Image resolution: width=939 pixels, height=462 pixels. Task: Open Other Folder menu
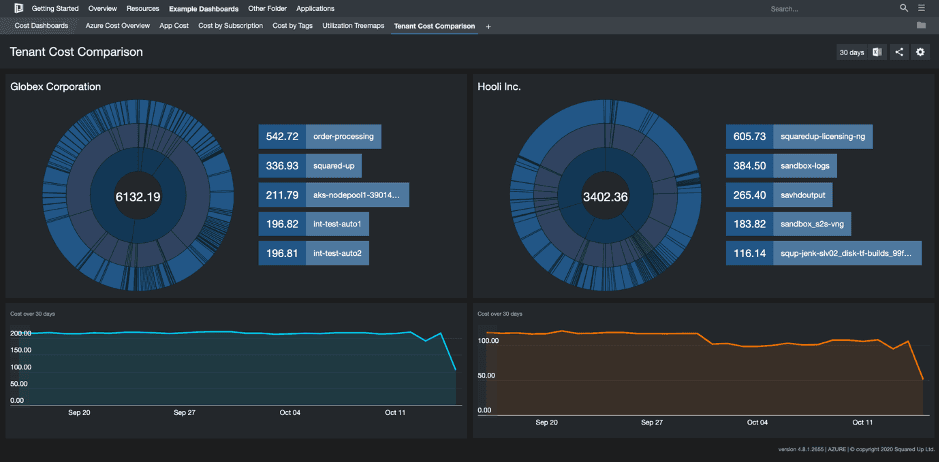267,8
